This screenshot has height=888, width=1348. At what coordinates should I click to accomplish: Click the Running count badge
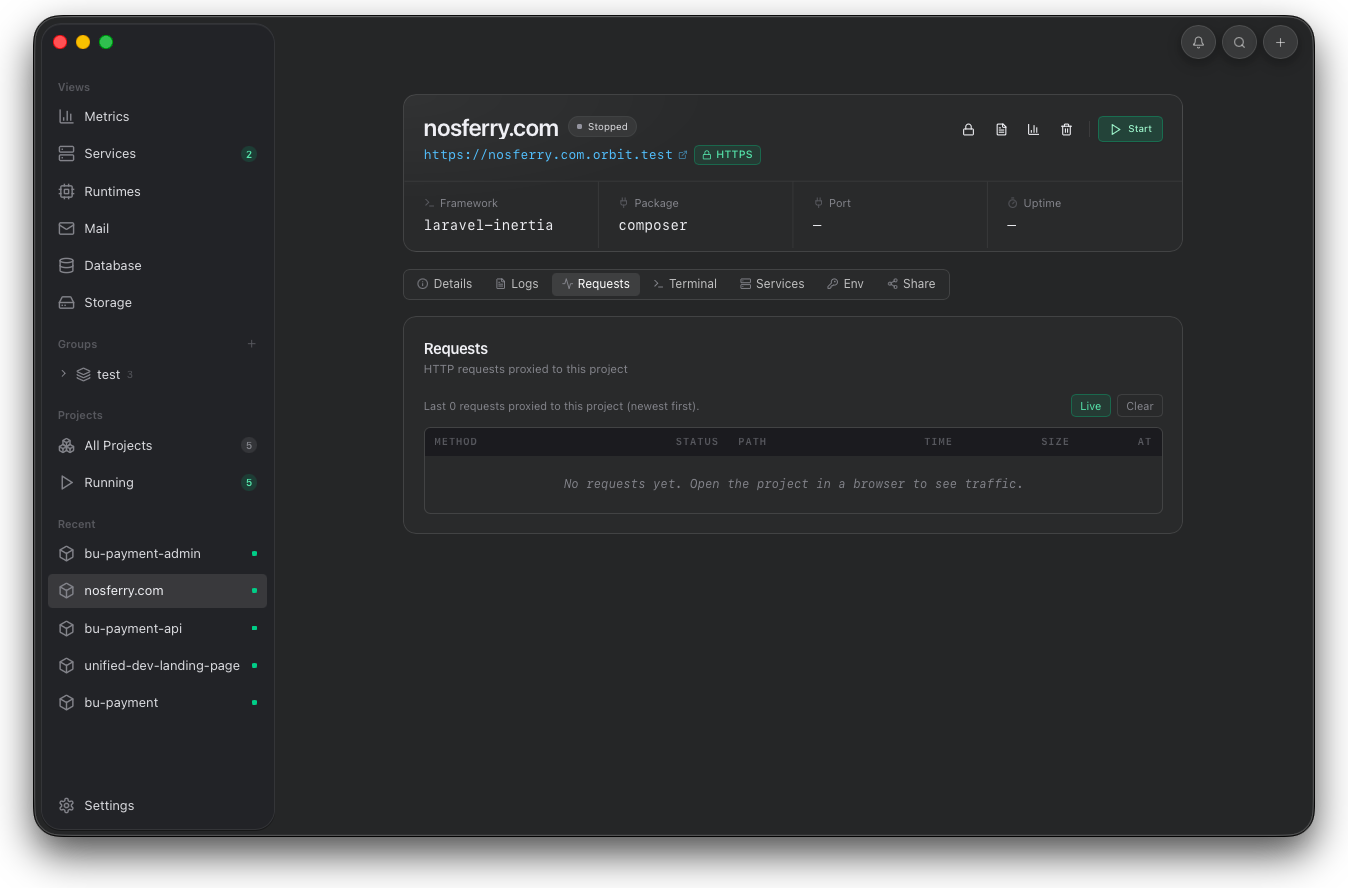249,483
